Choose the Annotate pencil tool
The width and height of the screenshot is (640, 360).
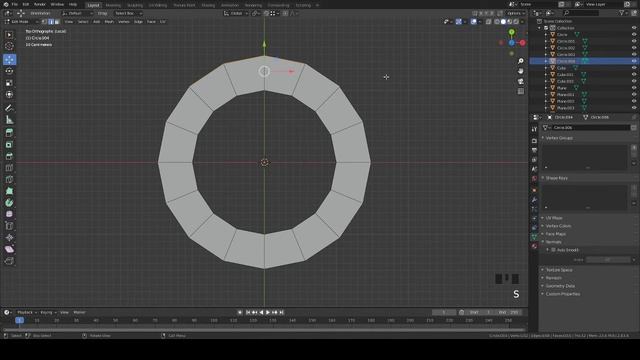pyautogui.click(x=9, y=108)
